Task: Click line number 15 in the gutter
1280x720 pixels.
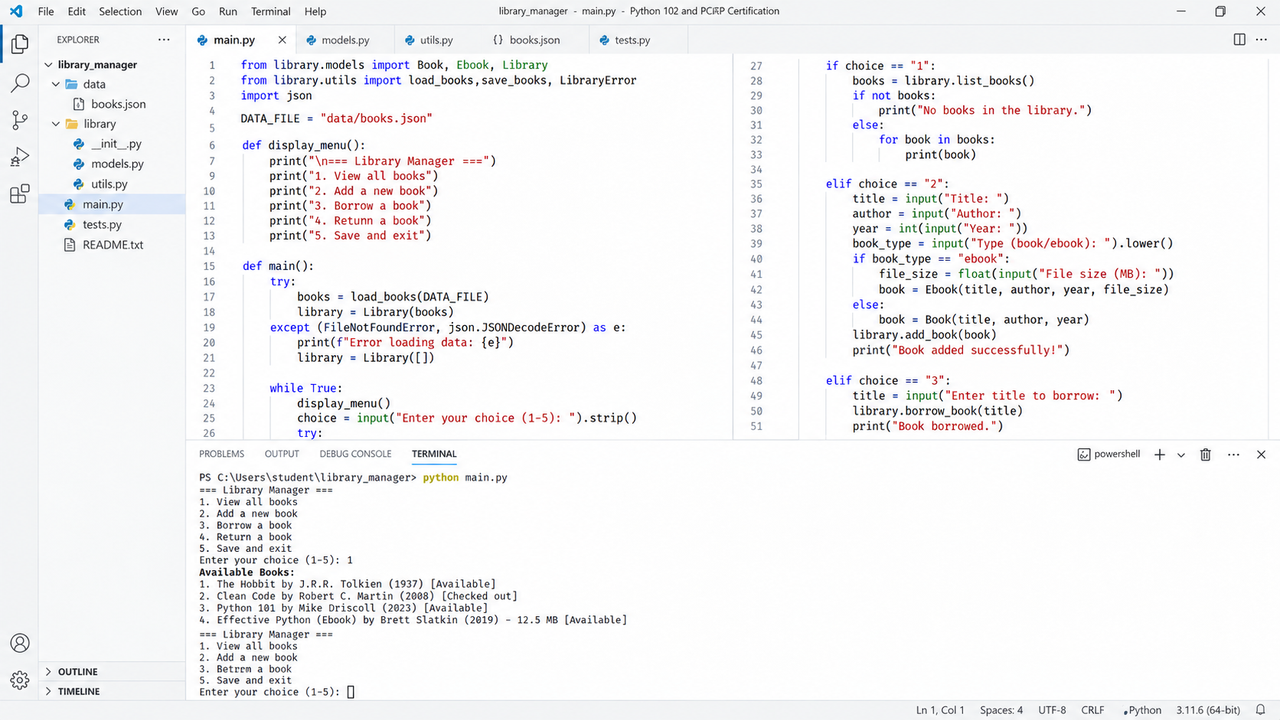Action: (209, 266)
